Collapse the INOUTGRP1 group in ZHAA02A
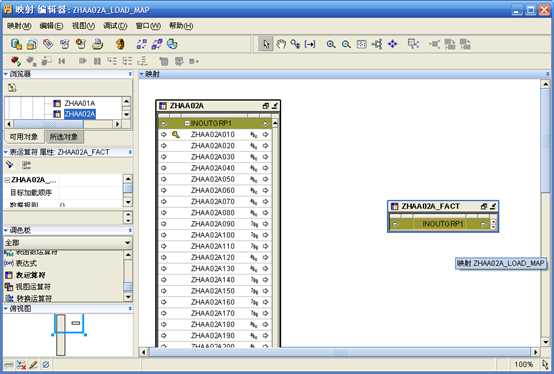This screenshot has height=374, width=554. 187,123
